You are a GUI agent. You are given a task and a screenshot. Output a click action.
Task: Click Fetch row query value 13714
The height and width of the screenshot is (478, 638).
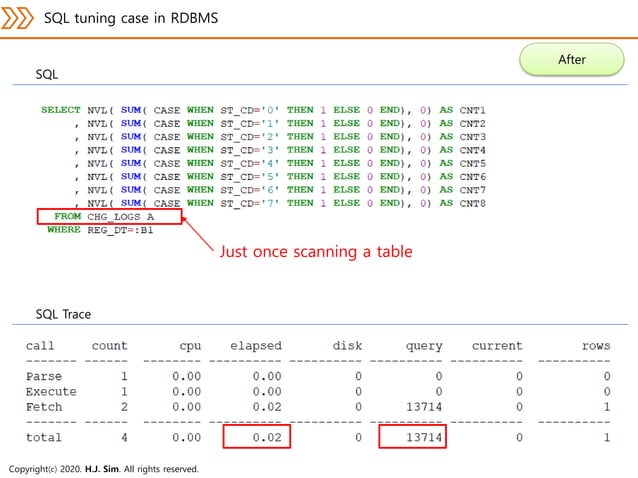(x=424, y=407)
